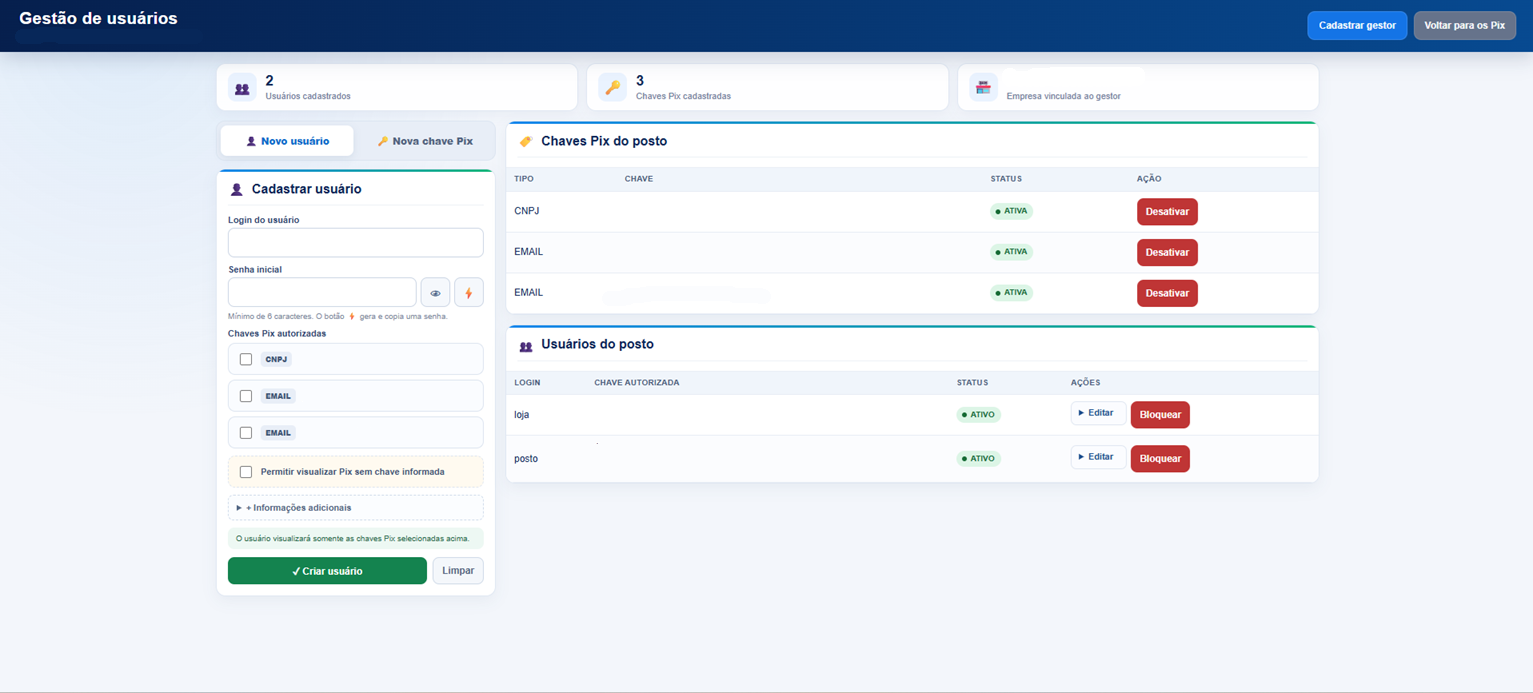Go back via Voltar para os Pix
1533x693 pixels.
point(1464,25)
